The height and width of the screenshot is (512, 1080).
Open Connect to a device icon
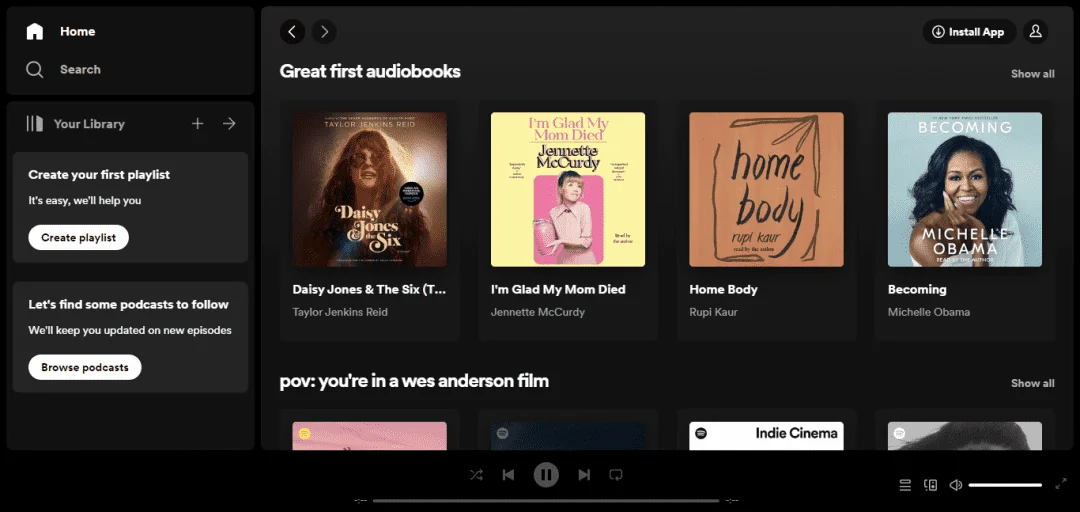[x=931, y=485]
